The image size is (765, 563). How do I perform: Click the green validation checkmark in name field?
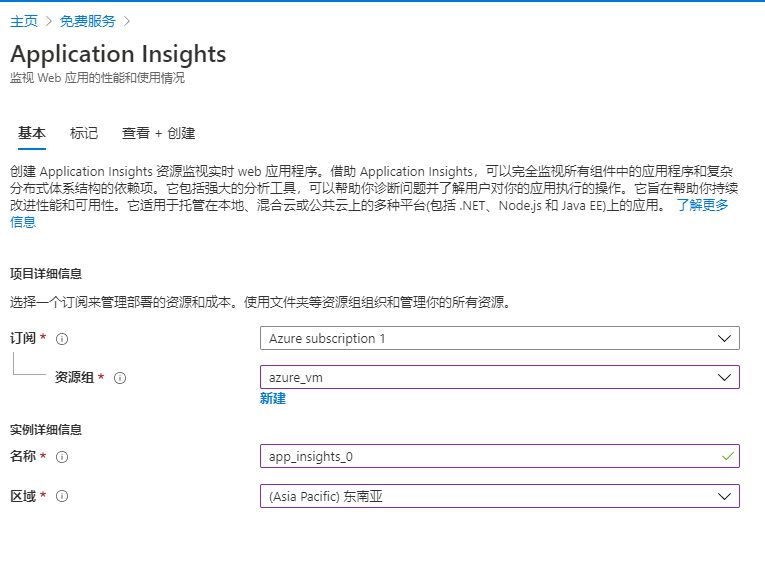pos(727,456)
